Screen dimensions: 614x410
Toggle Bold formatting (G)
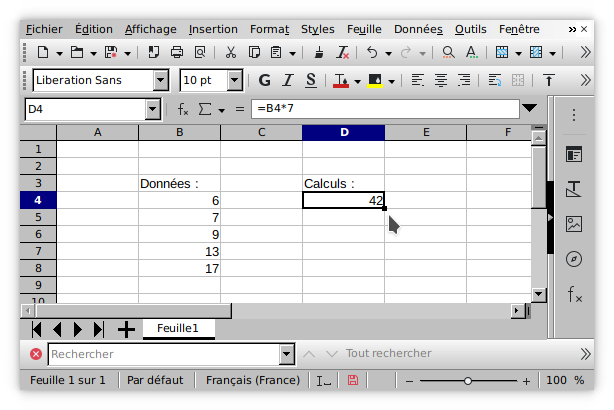click(x=265, y=80)
